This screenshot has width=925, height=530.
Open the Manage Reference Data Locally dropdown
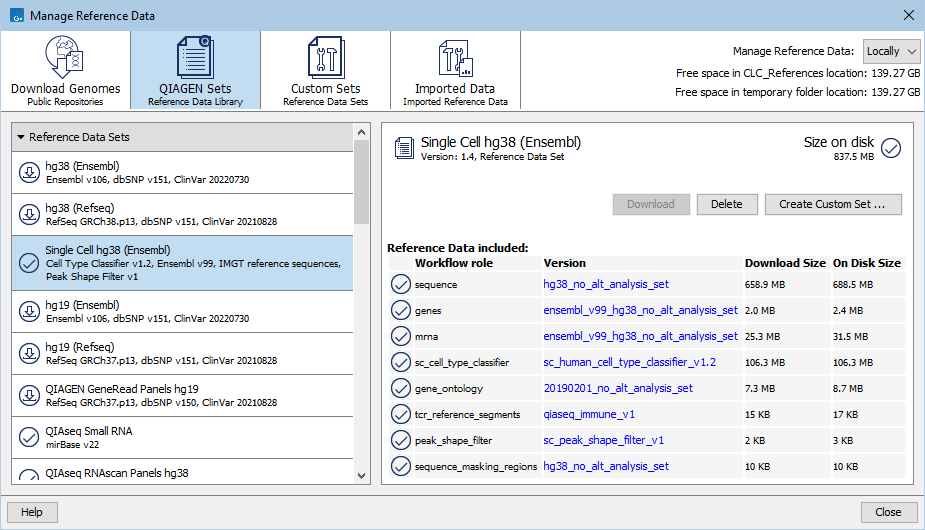pos(892,51)
